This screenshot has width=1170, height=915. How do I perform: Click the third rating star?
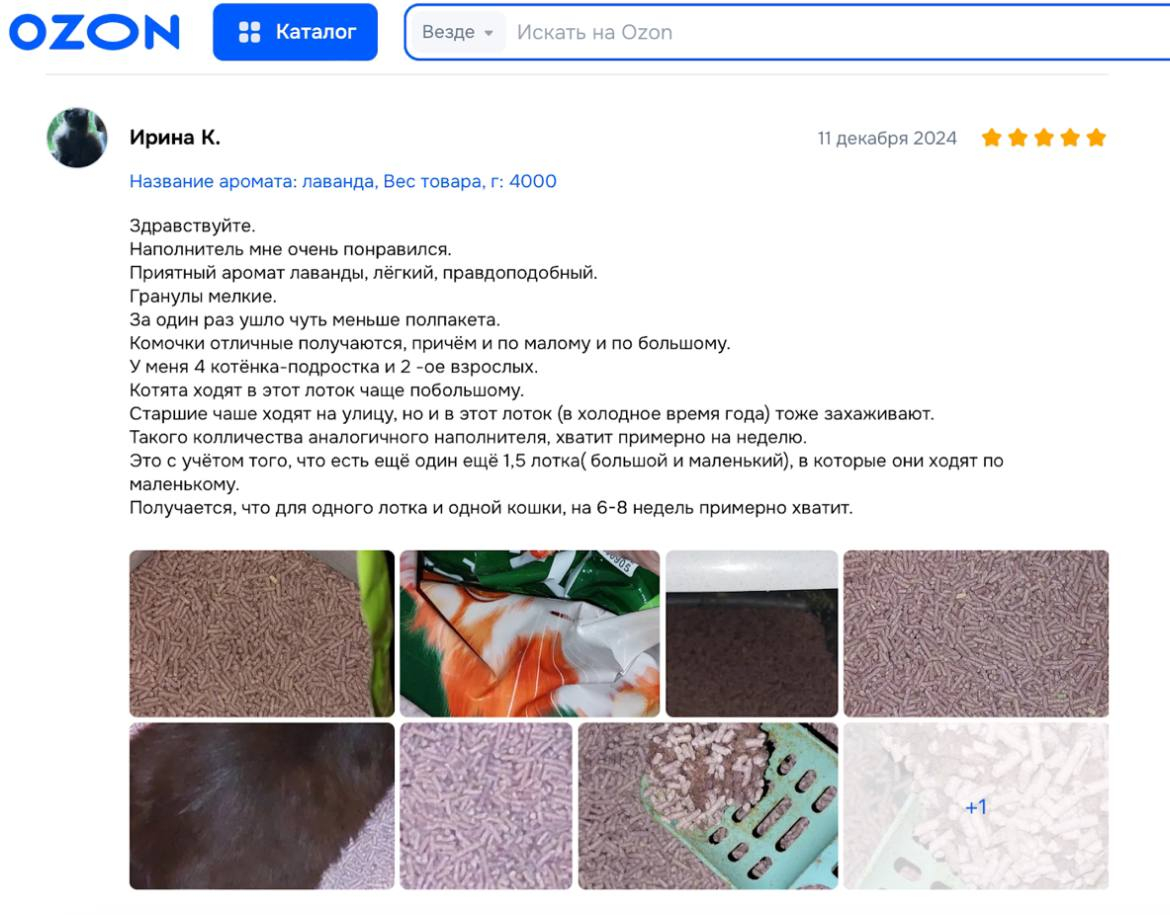pyautogui.click(x=1044, y=137)
